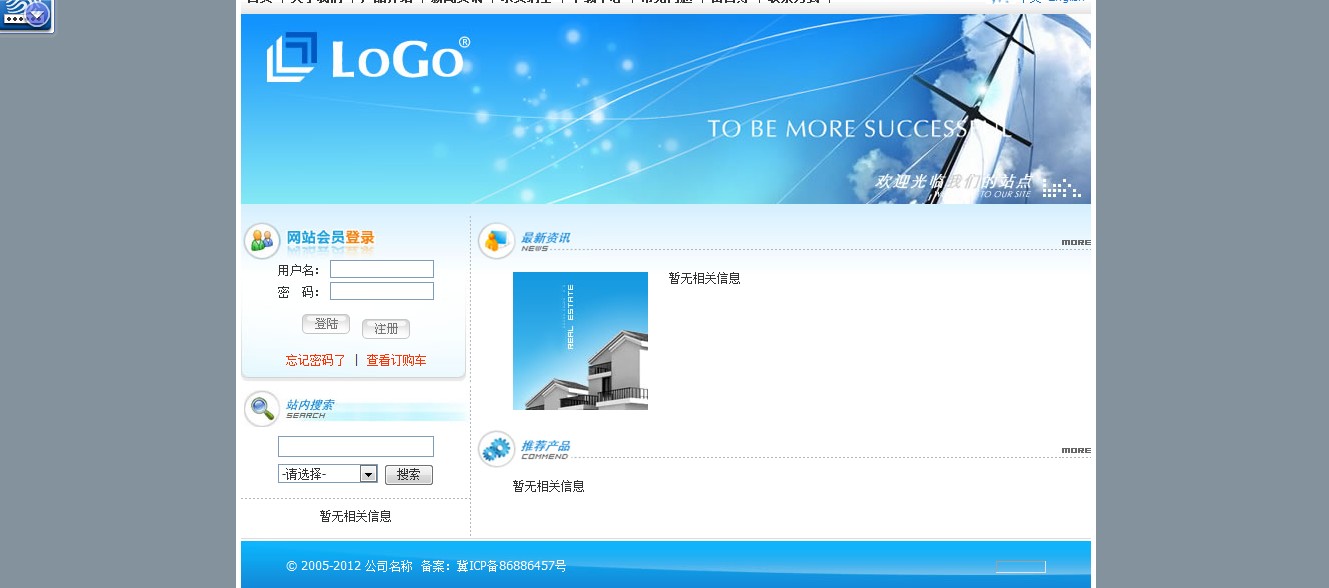Image resolution: width=1329 pixels, height=588 pixels.
Task: Click the 最新资讯 NEWS heading
Action: click(x=545, y=240)
